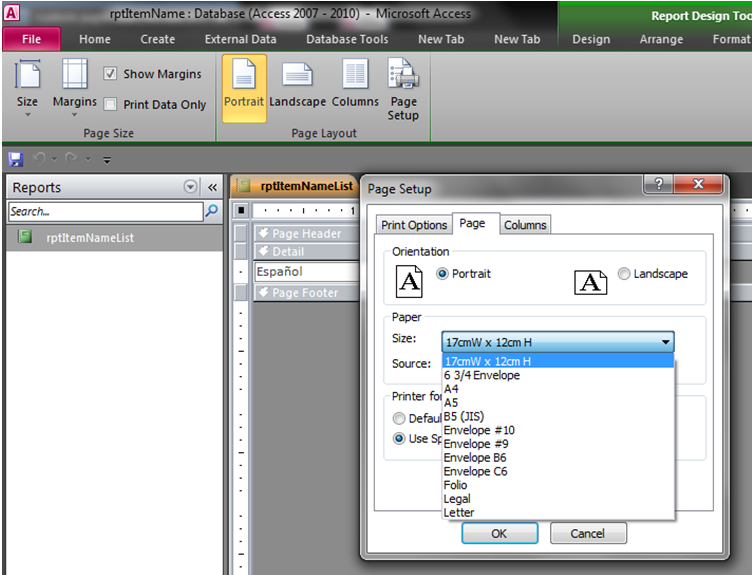Choose 17cmW x 12cm H from size list
The image size is (752, 575).
tap(558, 361)
